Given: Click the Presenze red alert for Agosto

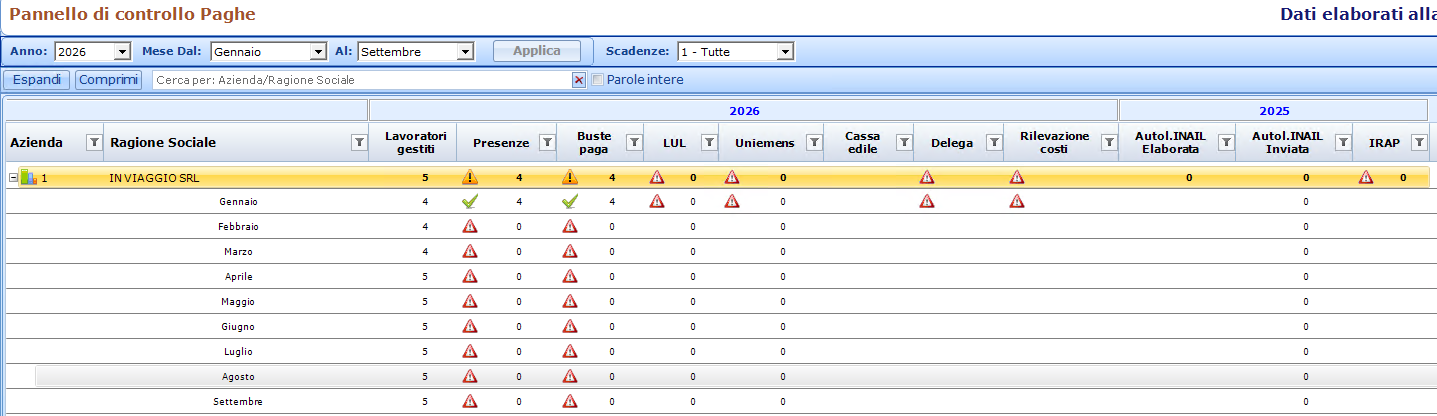Looking at the screenshot, I should [x=470, y=376].
